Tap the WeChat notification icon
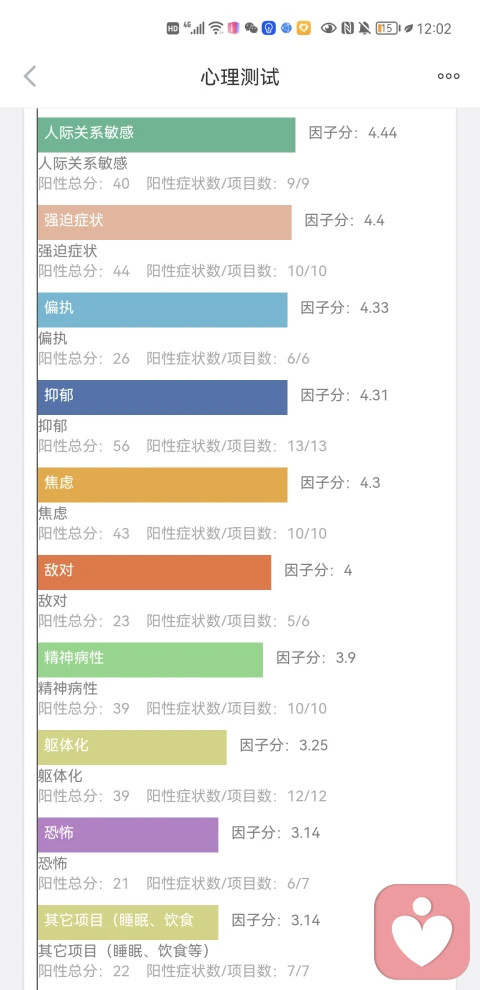Image resolution: width=480 pixels, height=990 pixels. [251, 28]
